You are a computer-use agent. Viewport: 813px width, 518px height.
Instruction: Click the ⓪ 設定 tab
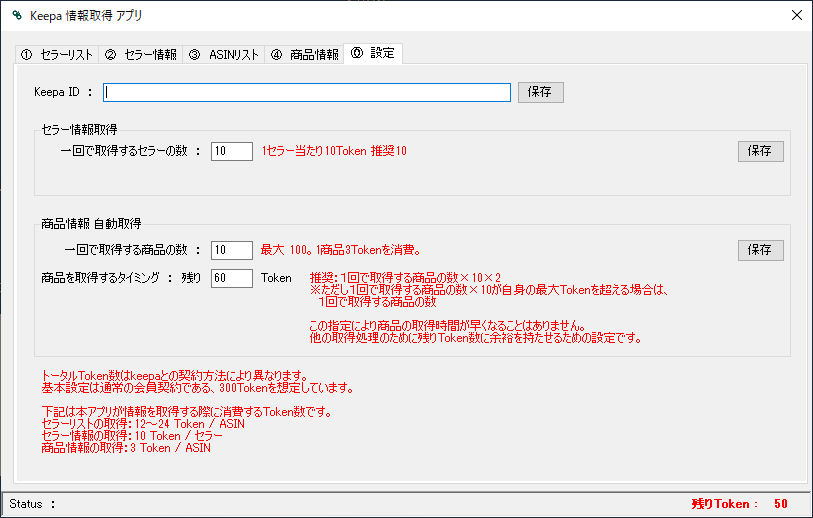coord(373,53)
